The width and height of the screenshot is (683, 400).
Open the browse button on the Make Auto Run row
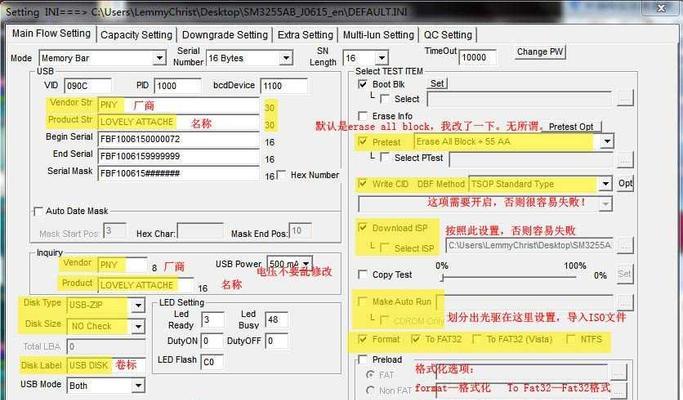pyautogui.click(x=624, y=301)
